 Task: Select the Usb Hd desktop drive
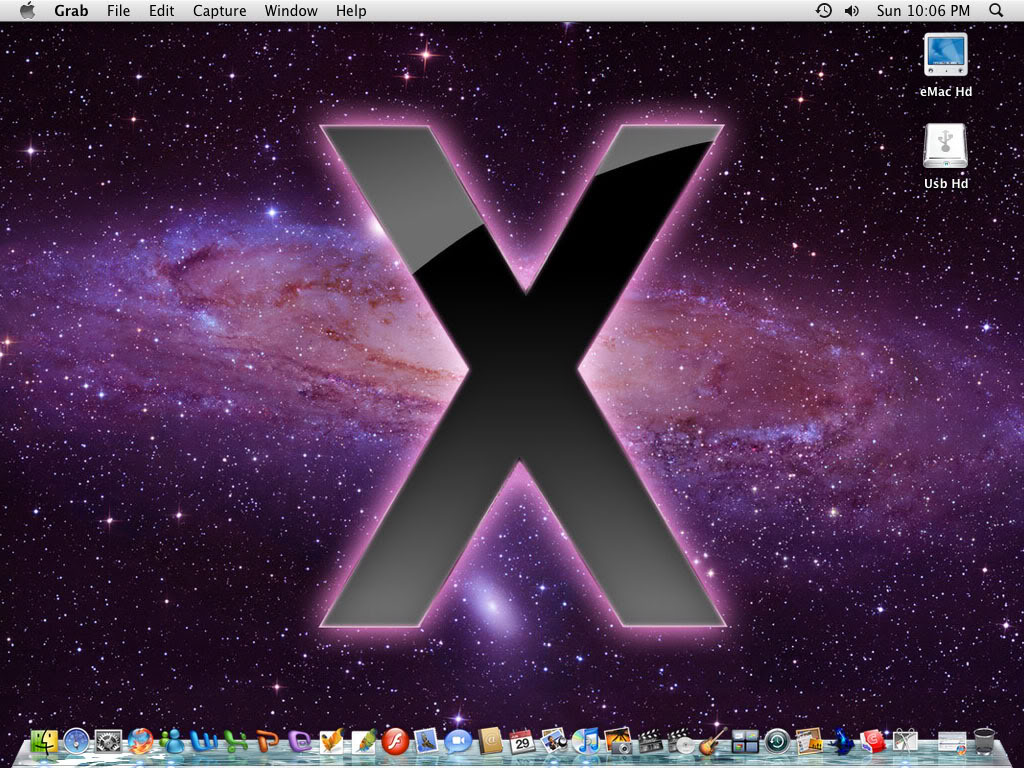[946, 157]
